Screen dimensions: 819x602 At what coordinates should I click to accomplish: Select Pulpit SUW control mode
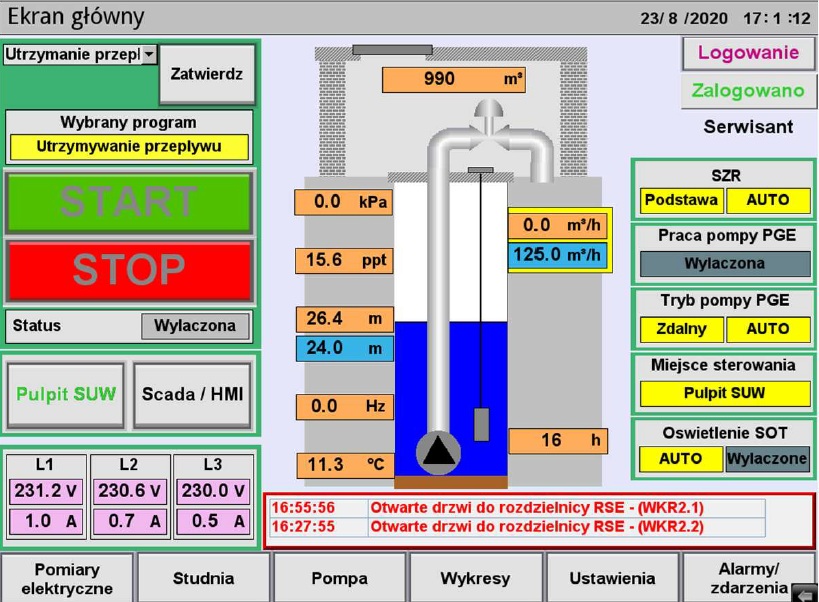(66, 394)
